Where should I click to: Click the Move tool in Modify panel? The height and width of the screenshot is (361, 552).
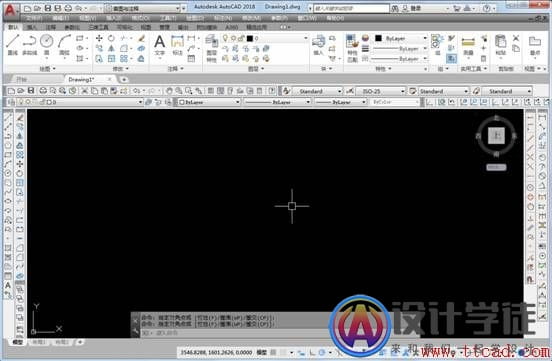[x=99, y=38]
